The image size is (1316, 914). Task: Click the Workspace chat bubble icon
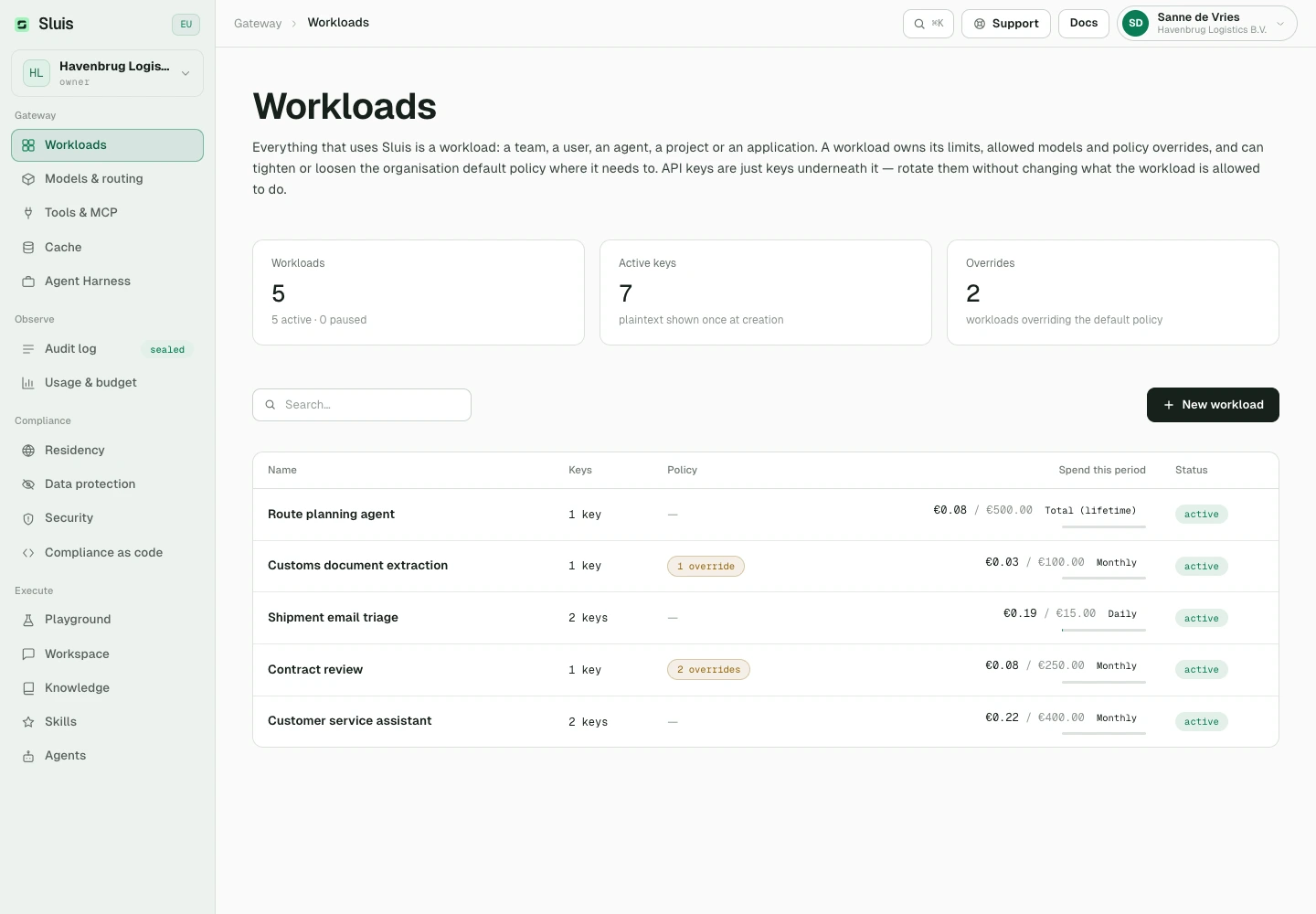pyautogui.click(x=28, y=654)
